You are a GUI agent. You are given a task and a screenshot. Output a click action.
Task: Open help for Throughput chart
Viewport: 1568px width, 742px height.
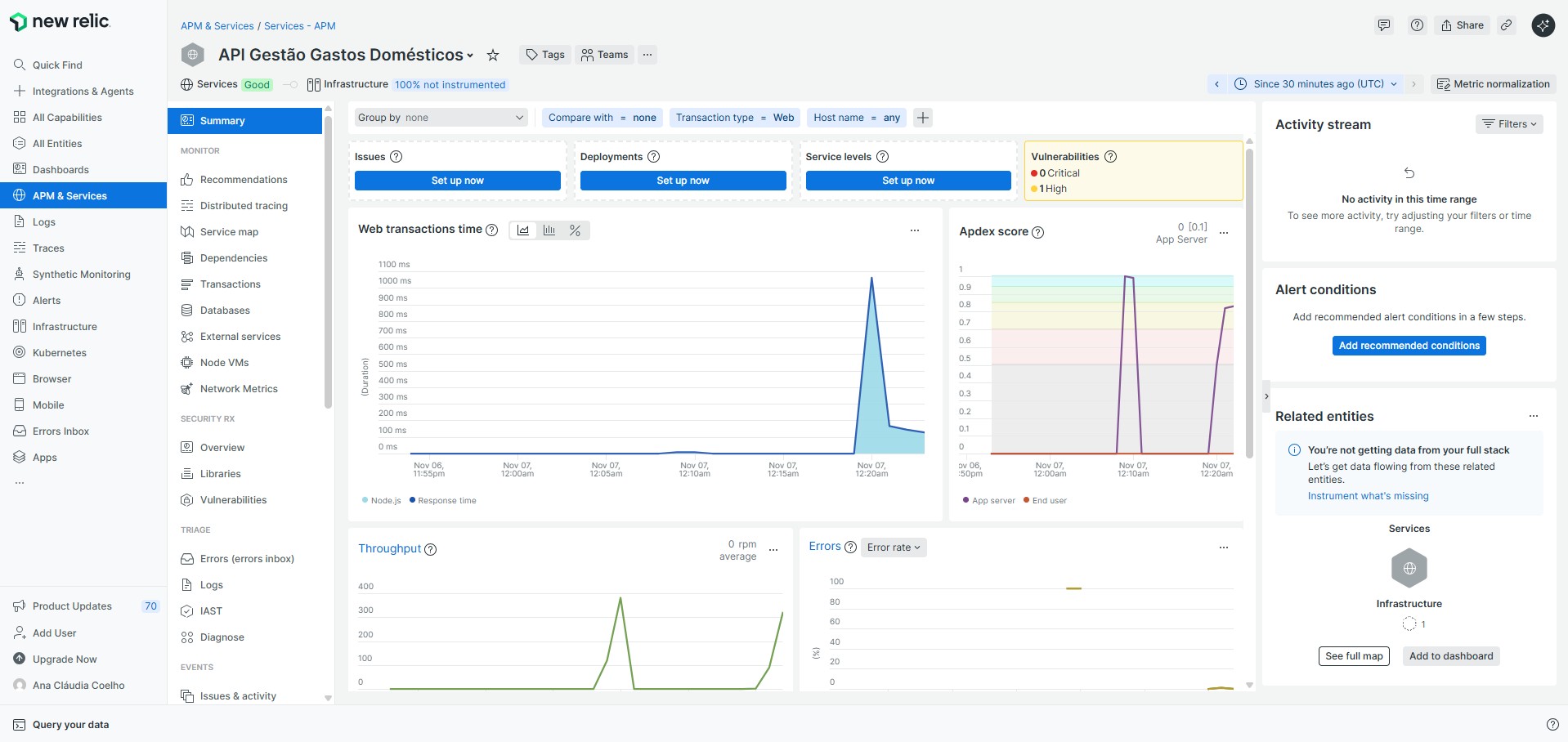point(431,549)
